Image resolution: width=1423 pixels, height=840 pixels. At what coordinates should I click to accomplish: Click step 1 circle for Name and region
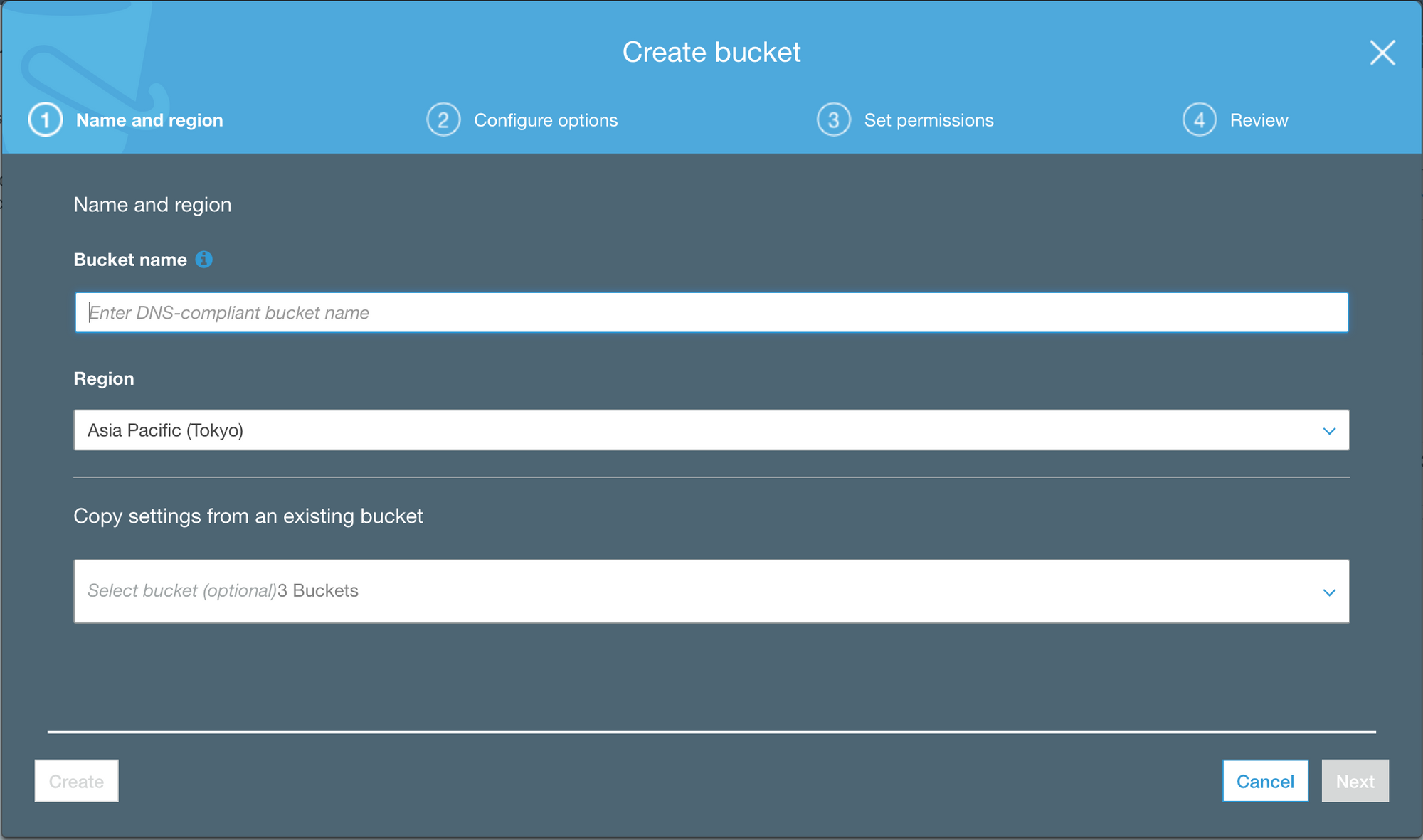point(44,119)
